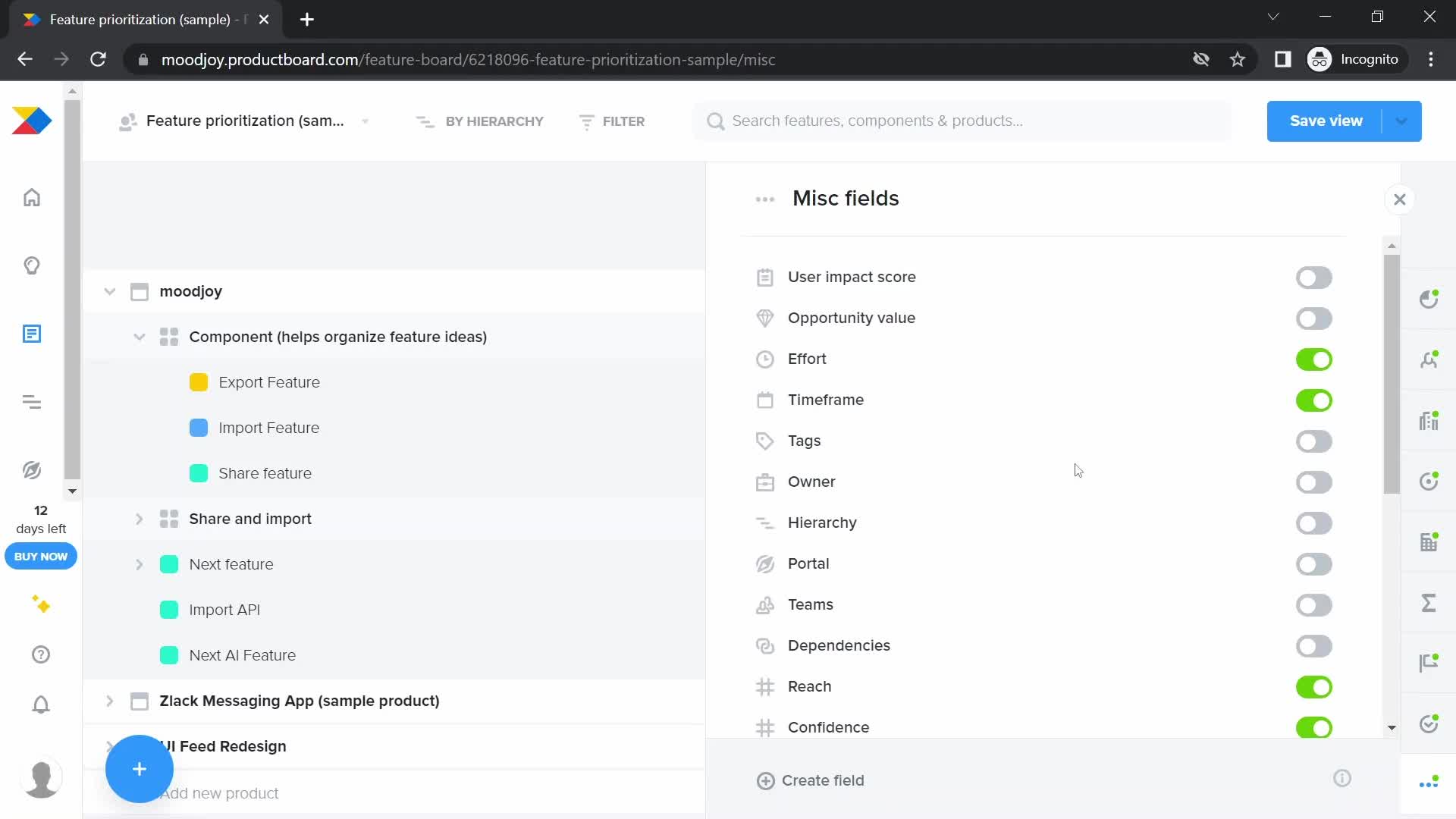The height and width of the screenshot is (819, 1456).
Task: Open the Features board icon in sidebar
Action: 32,334
